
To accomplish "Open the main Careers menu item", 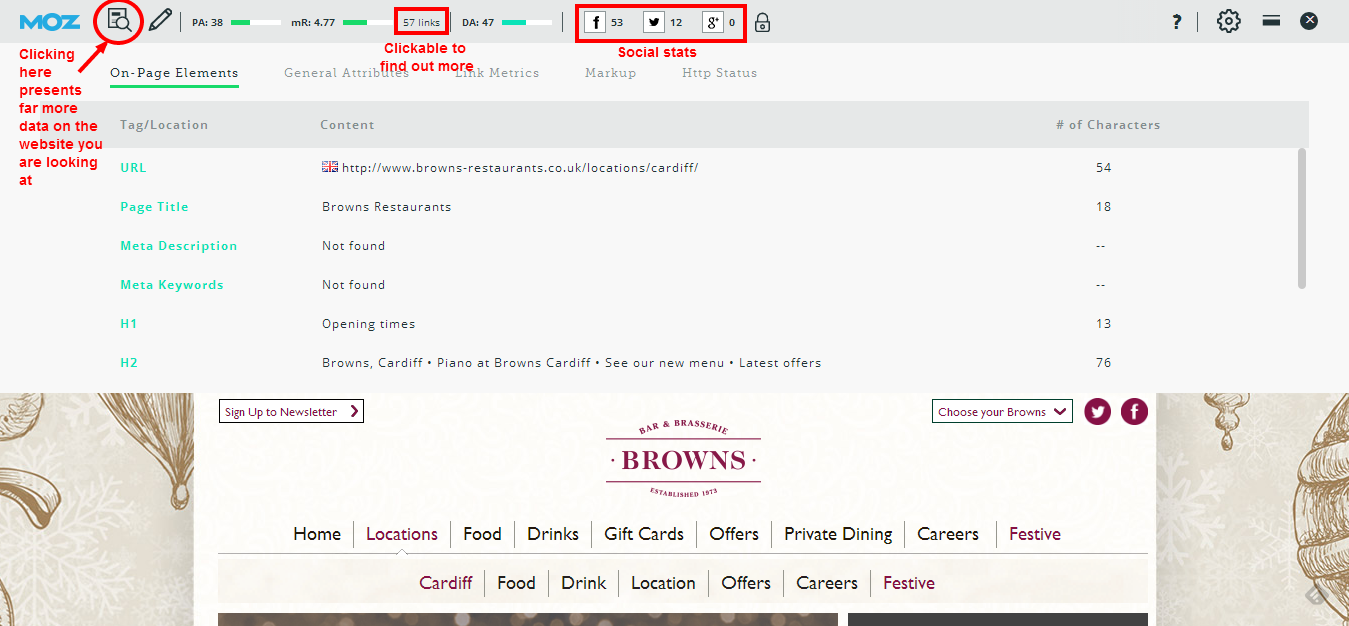I will point(948,534).
